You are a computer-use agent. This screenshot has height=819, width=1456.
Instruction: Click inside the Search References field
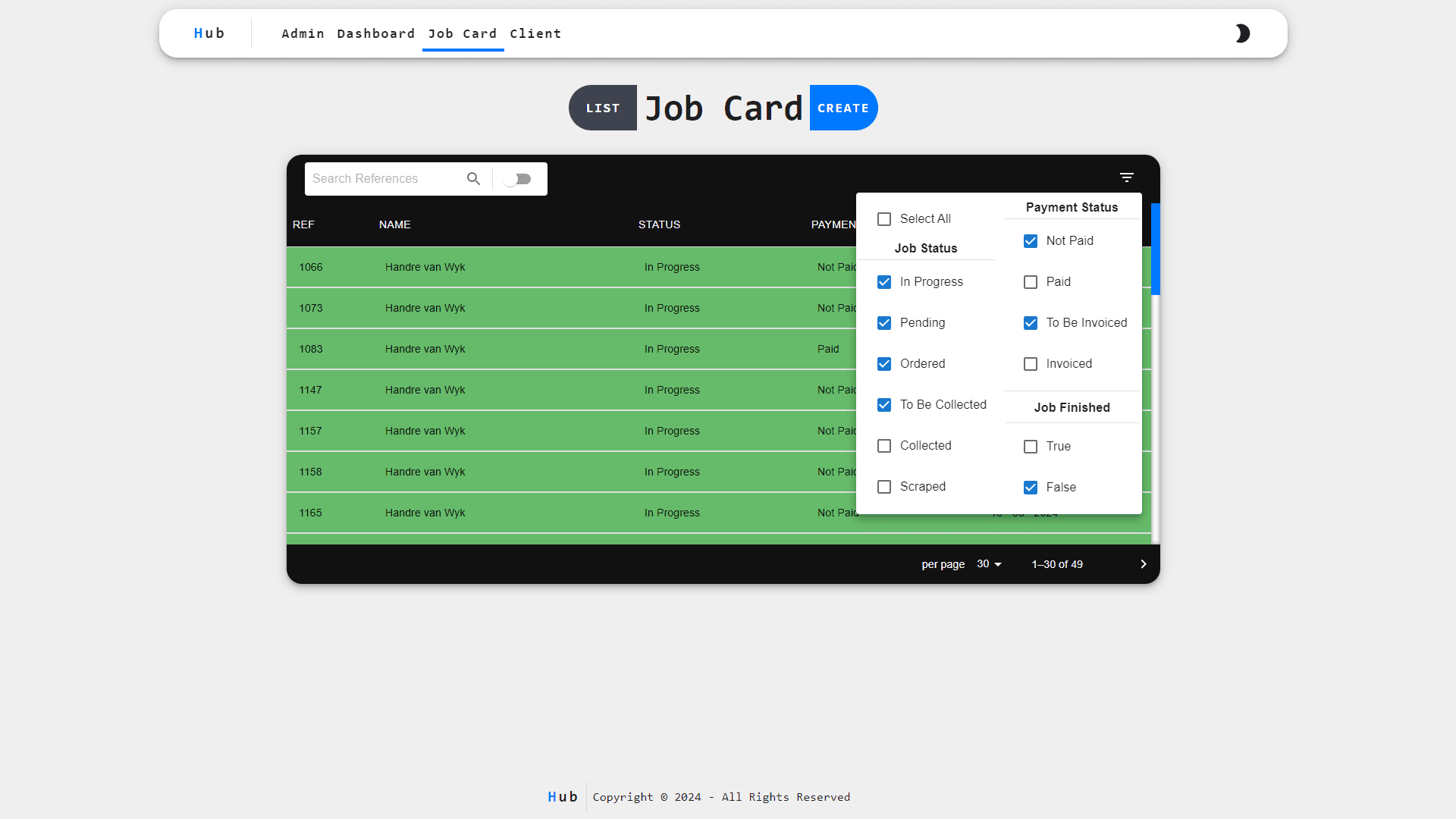click(x=379, y=178)
